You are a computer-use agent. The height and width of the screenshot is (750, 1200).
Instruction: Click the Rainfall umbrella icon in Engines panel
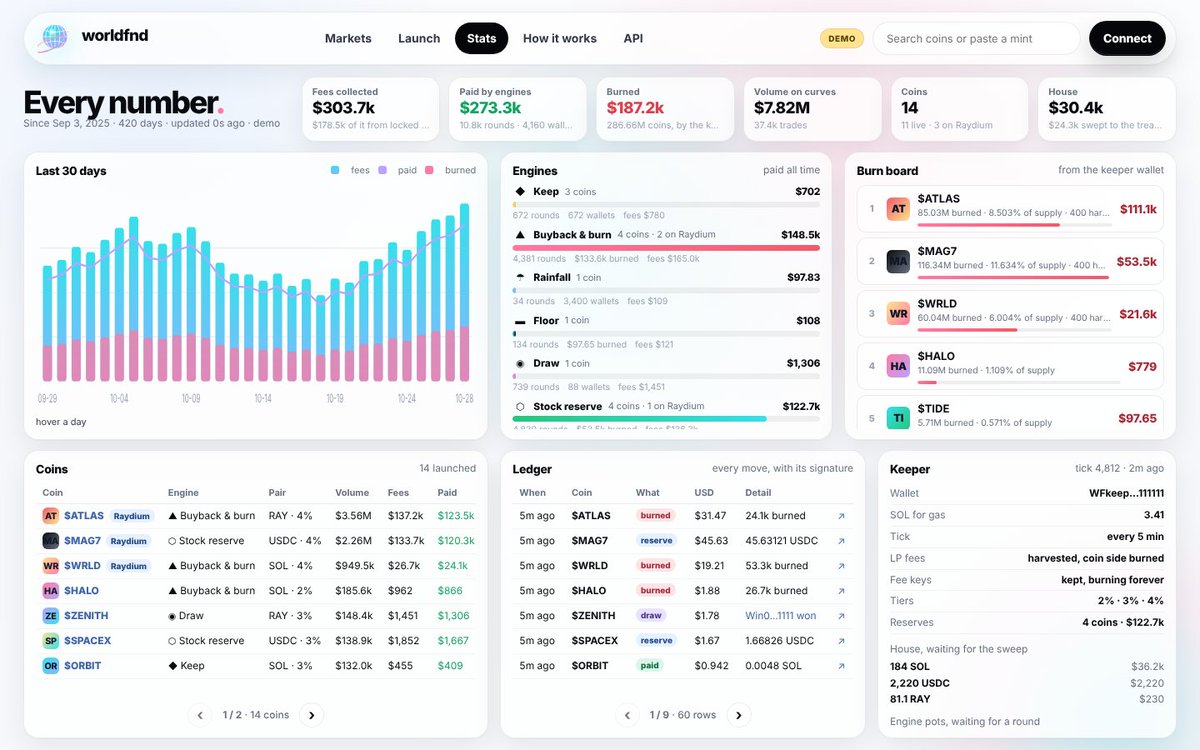tap(520, 277)
